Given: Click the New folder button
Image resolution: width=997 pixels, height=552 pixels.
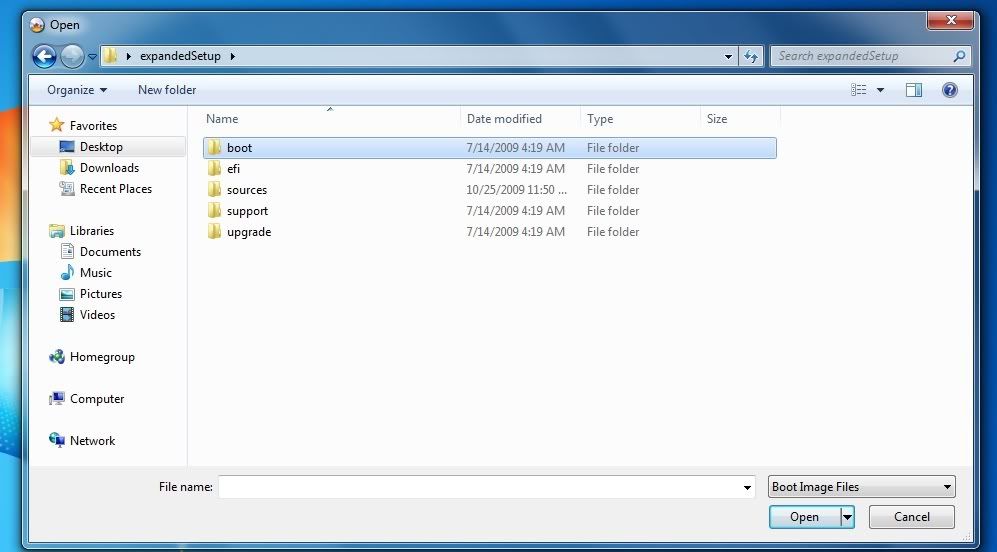Looking at the screenshot, I should click(167, 90).
